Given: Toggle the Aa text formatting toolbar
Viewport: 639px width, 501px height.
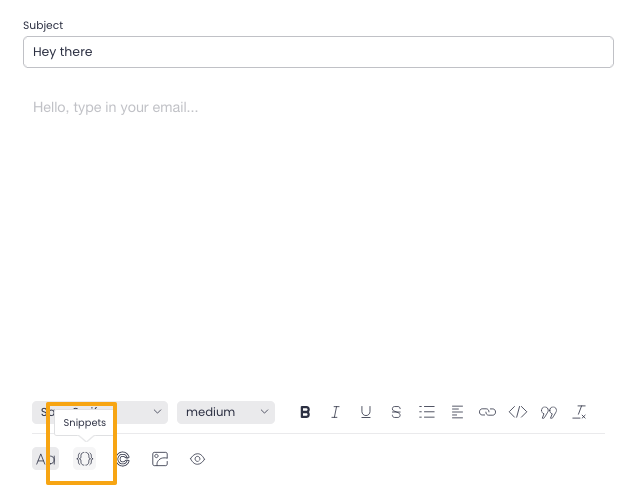Looking at the screenshot, I should point(46,459).
